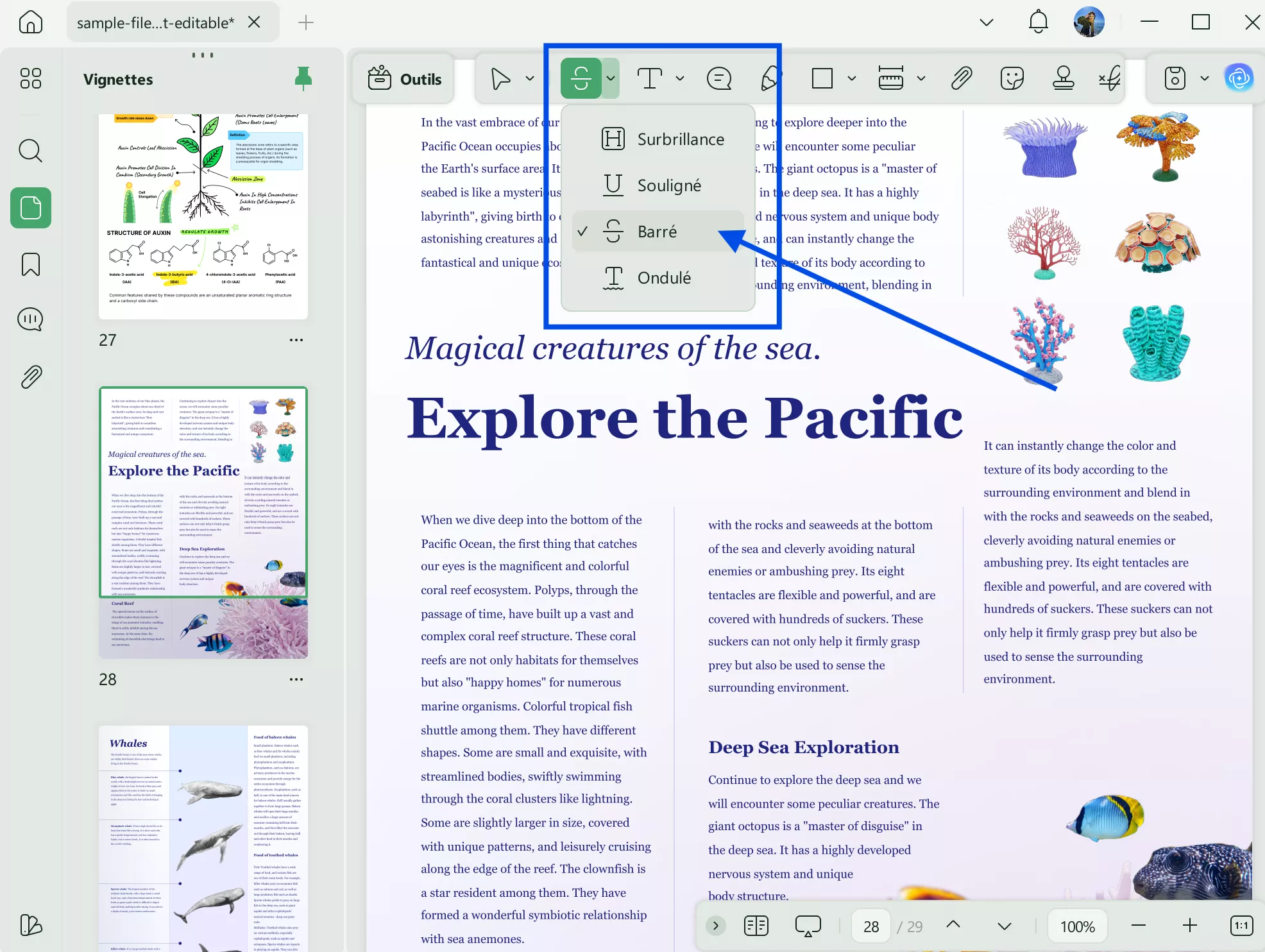Select the strikethrough markup tool
Screen dimensions: 1265x952
tap(581, 78)
